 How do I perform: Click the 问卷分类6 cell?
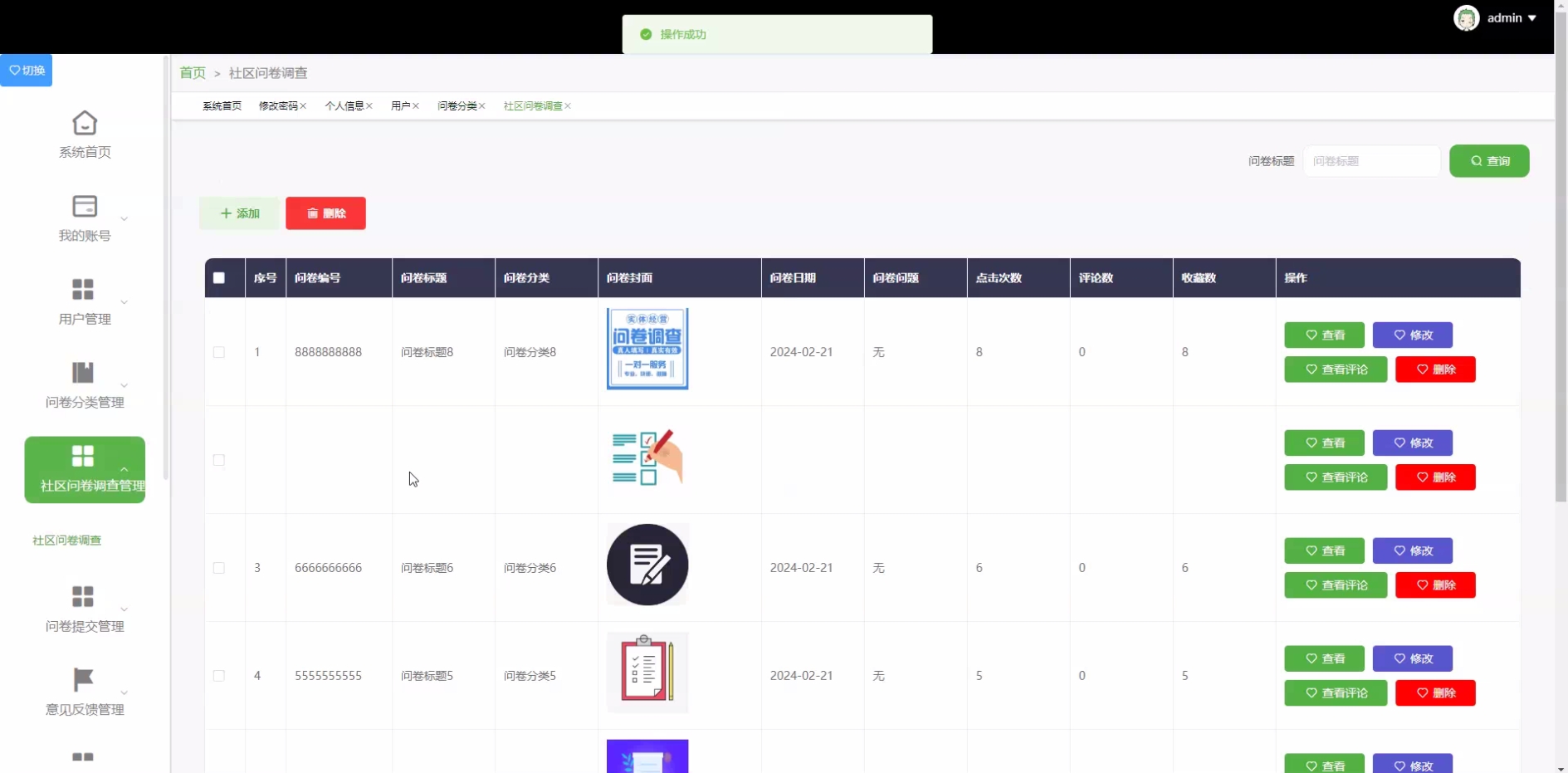[x=530, y=568]
